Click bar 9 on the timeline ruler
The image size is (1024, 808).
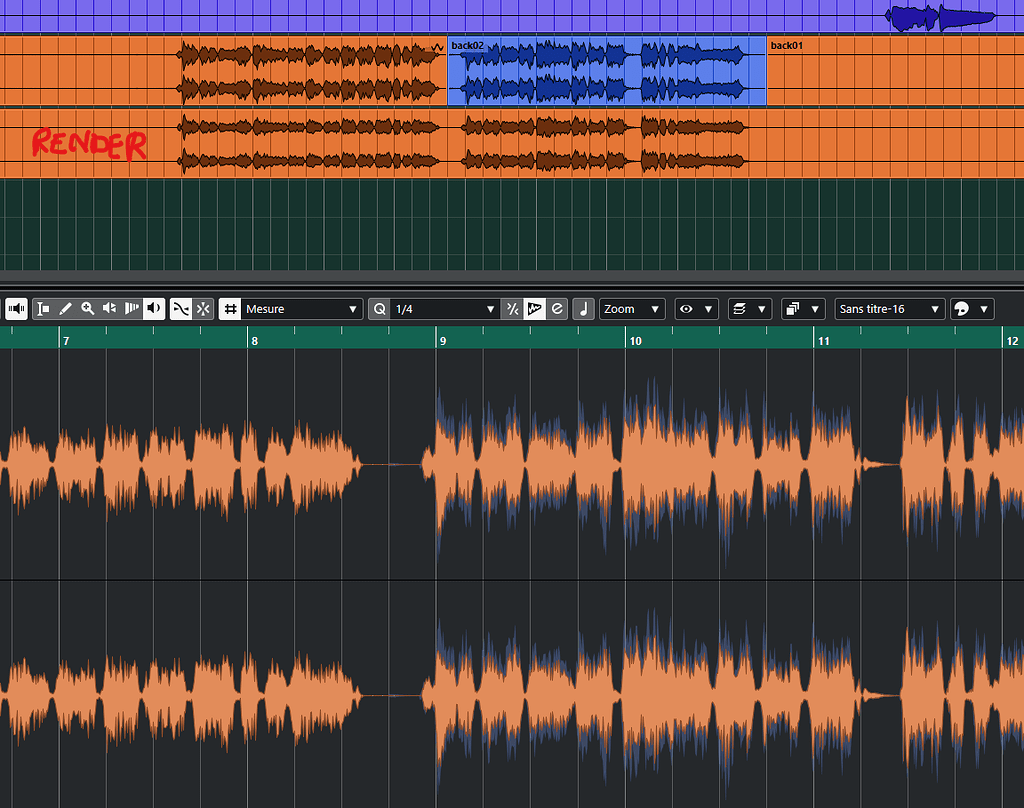tap(441, 340)
